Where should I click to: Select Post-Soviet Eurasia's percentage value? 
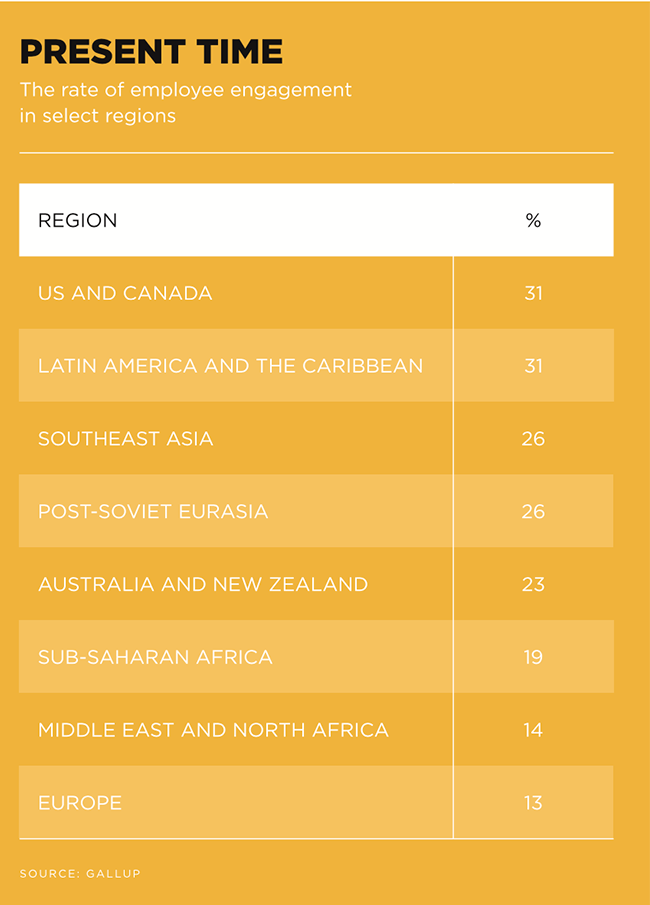pos(533,512)
